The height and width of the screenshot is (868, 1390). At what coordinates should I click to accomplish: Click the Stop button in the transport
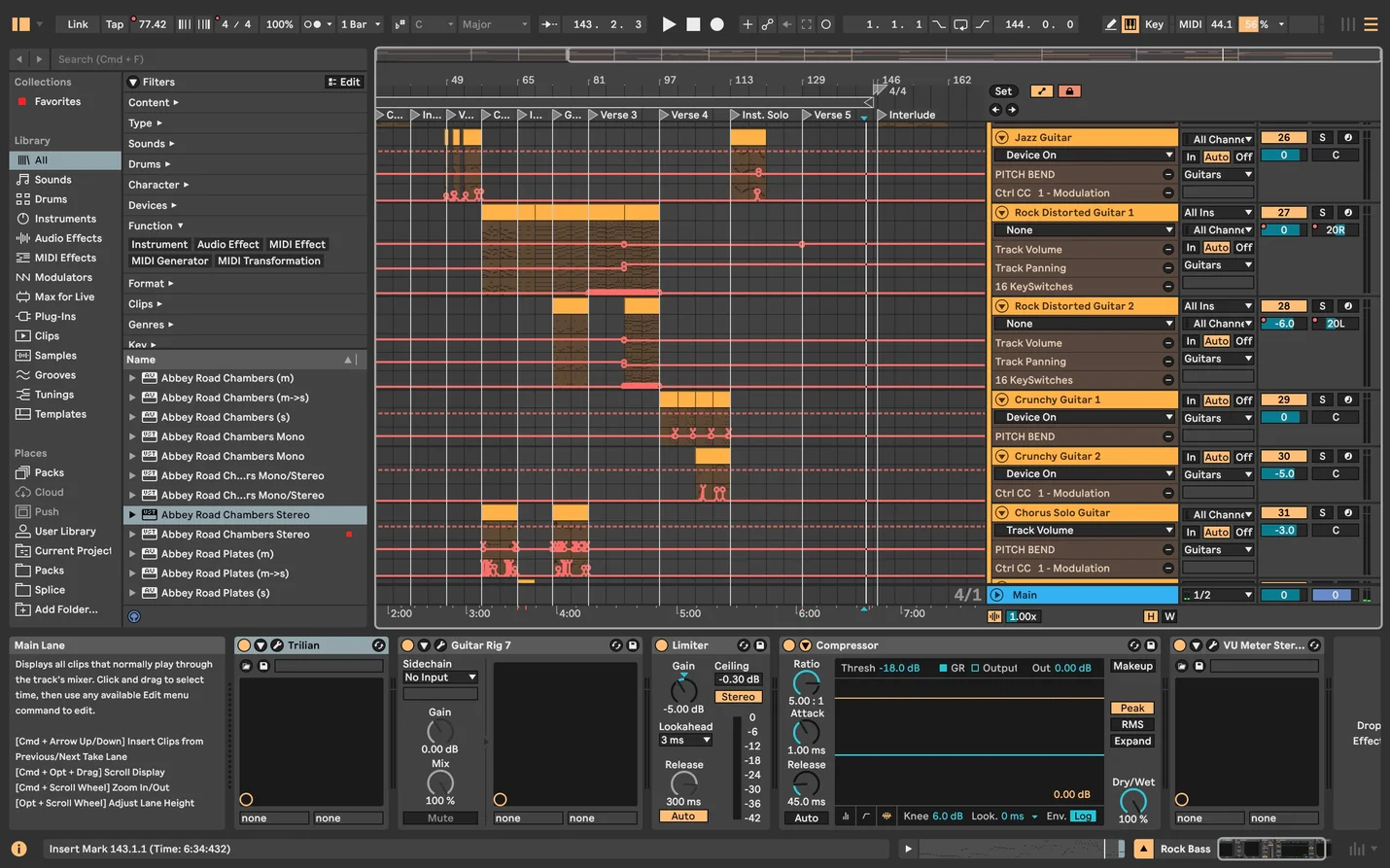point(693,24)
